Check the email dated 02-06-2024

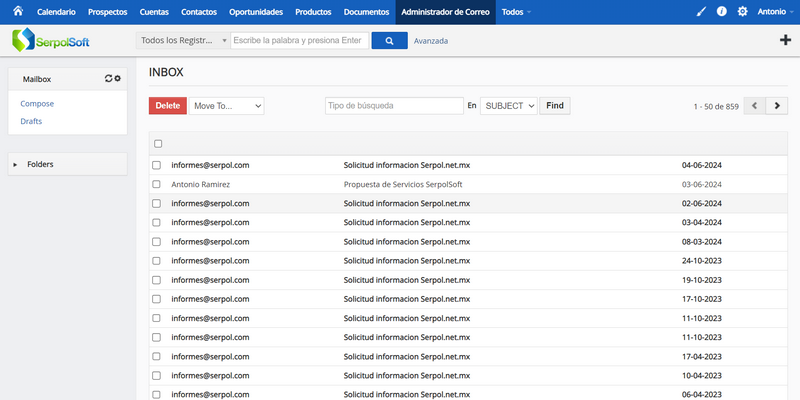tap(157, 204)
